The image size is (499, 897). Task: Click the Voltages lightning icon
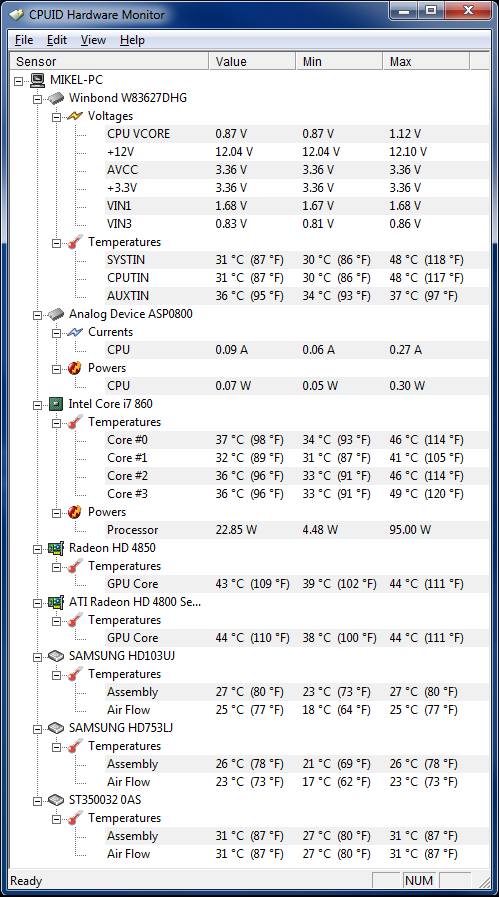click(75, 116)
